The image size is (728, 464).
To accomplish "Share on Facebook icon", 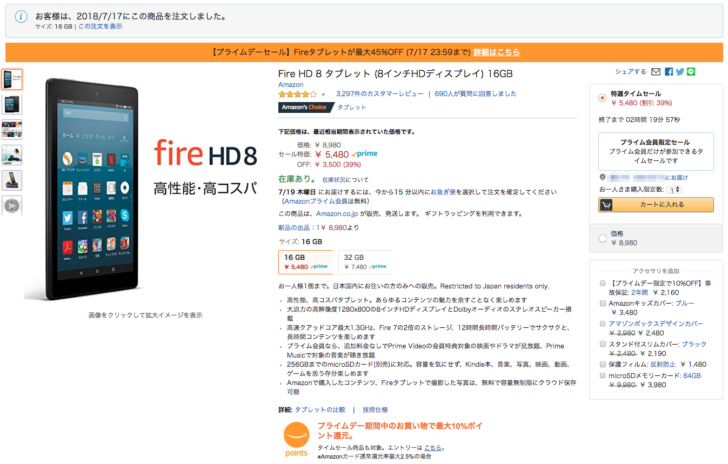I will tap(669, 72).
